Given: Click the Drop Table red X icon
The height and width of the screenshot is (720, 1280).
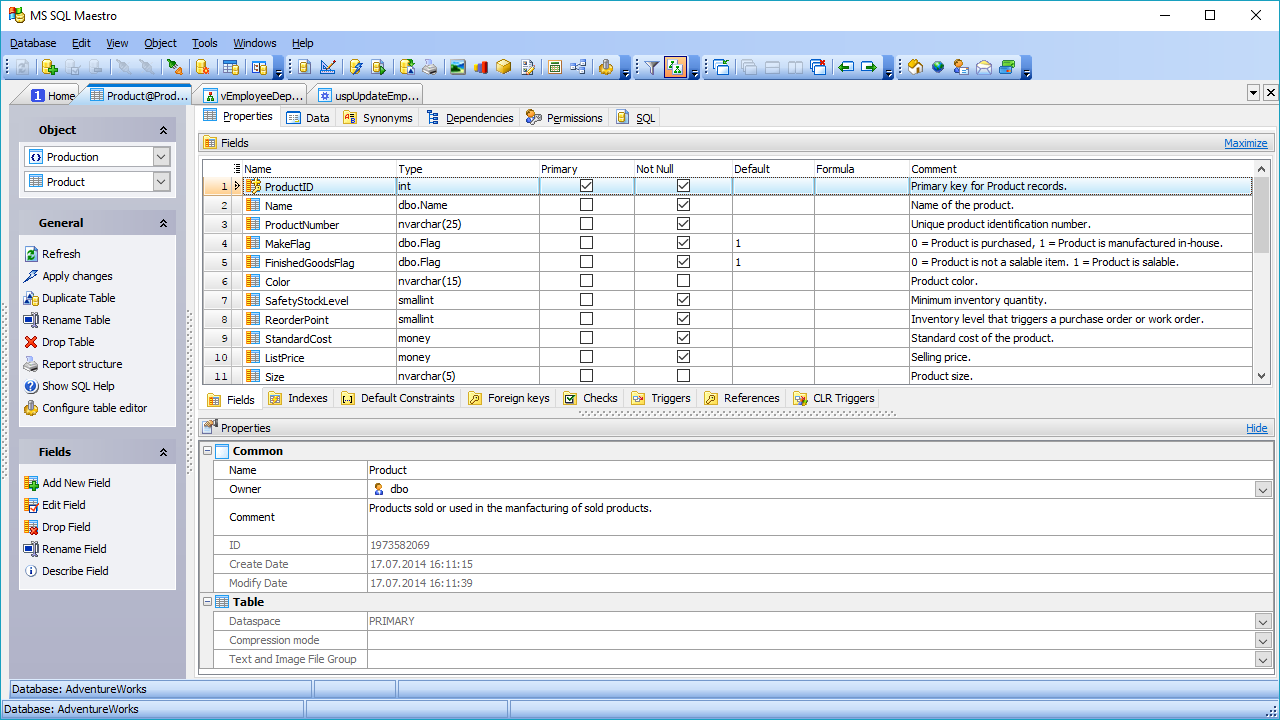Looking at the screenshot, I should [31, 342].
